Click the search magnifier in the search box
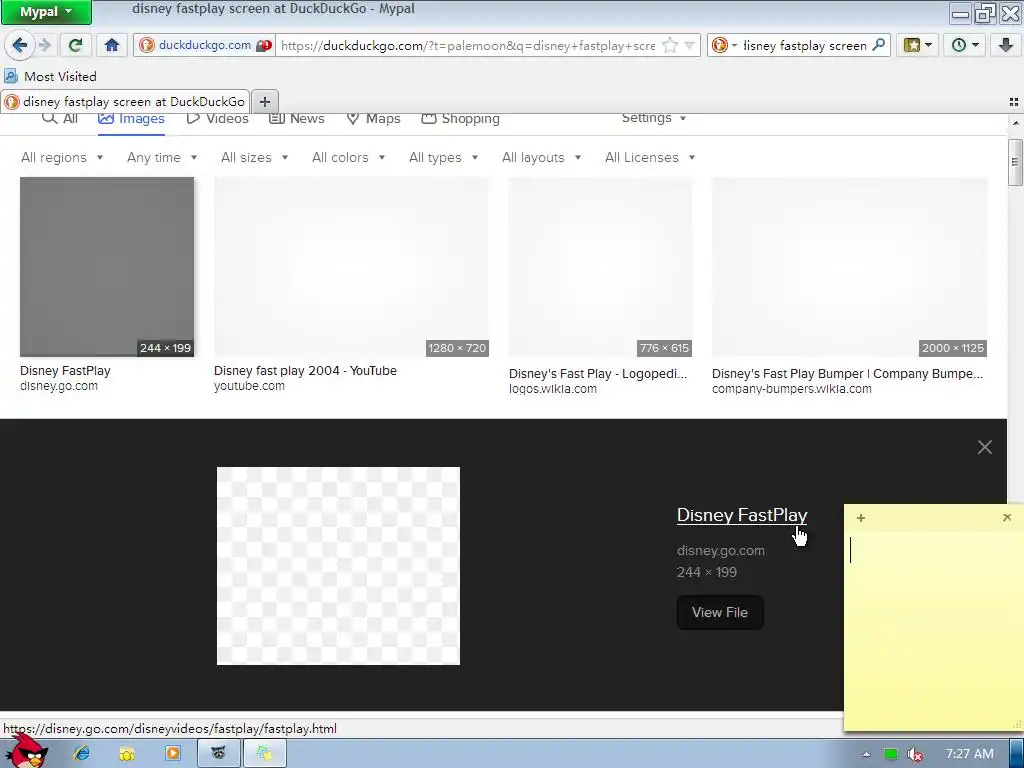This screenshot has width=1024, height=768. point(879,44)
